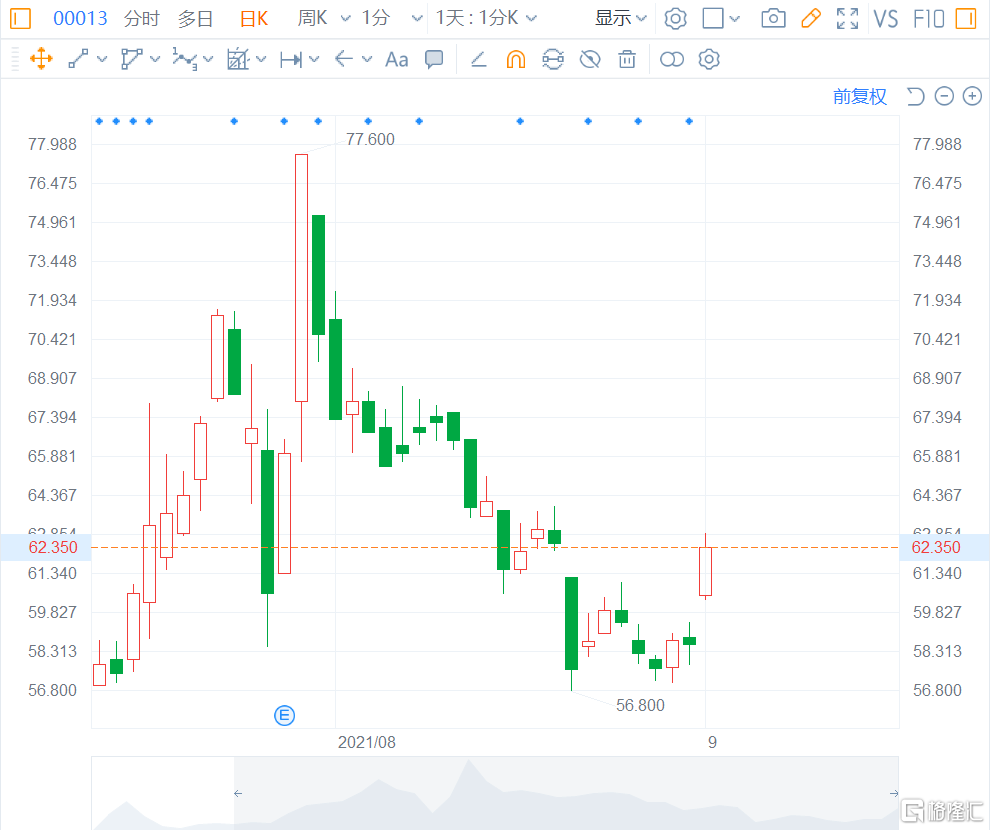Viewport: 990px width, 830px height.
Task: Switch to the 多日 tab
Action: pos(195,18)
